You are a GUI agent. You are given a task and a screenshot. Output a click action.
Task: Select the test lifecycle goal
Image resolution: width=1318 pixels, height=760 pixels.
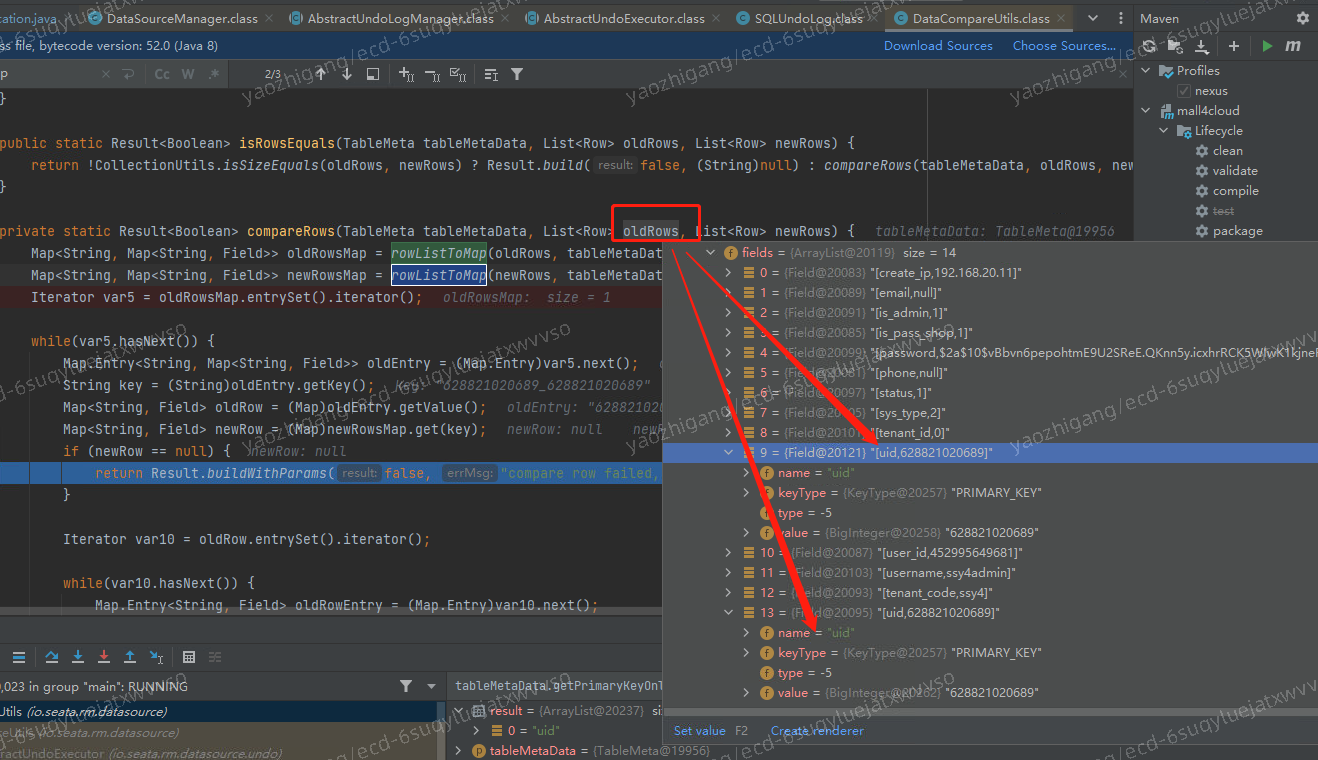pyautogui.click(x=1223, y=211)
